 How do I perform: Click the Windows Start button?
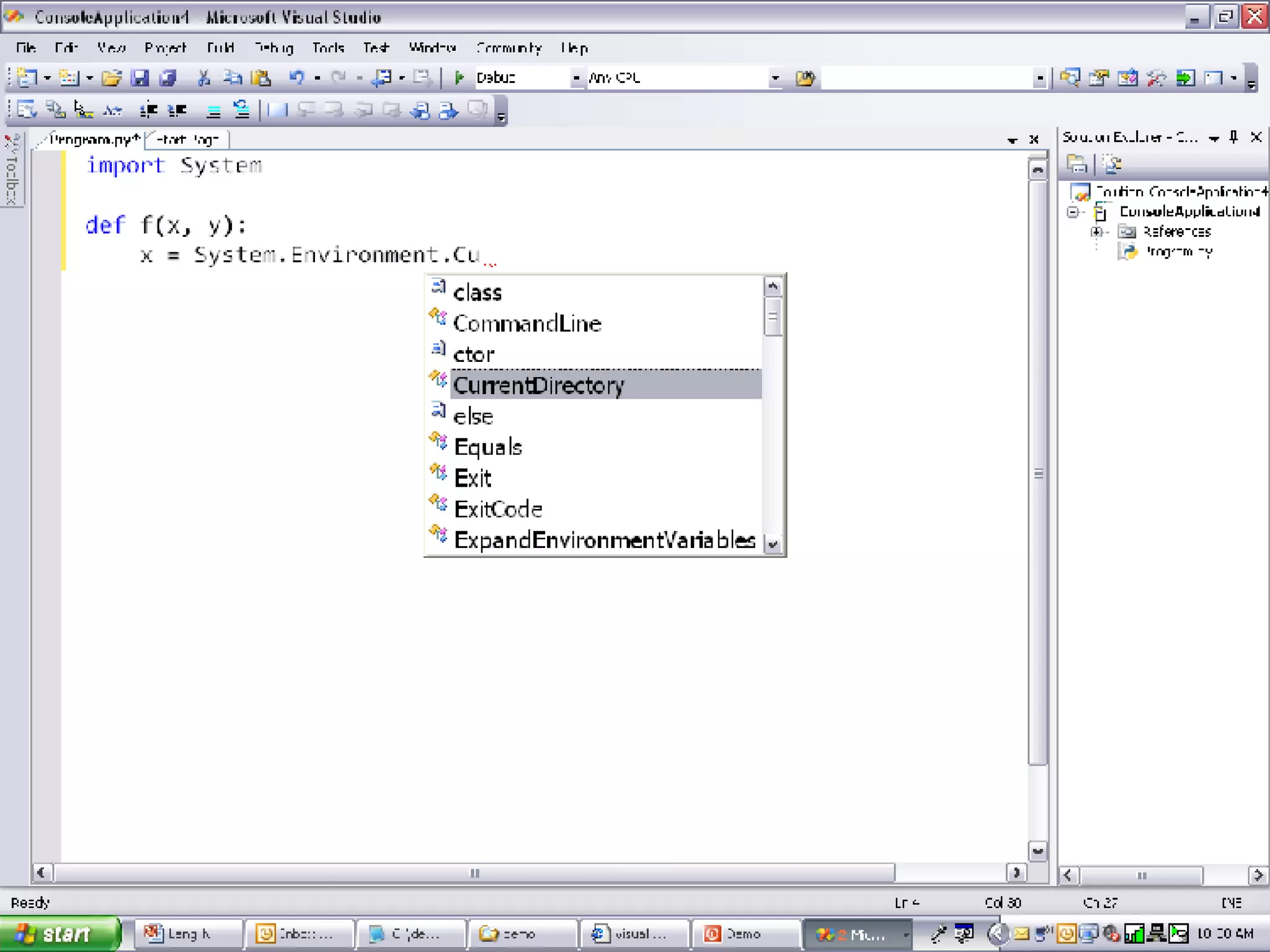click(x=59, y=934)
